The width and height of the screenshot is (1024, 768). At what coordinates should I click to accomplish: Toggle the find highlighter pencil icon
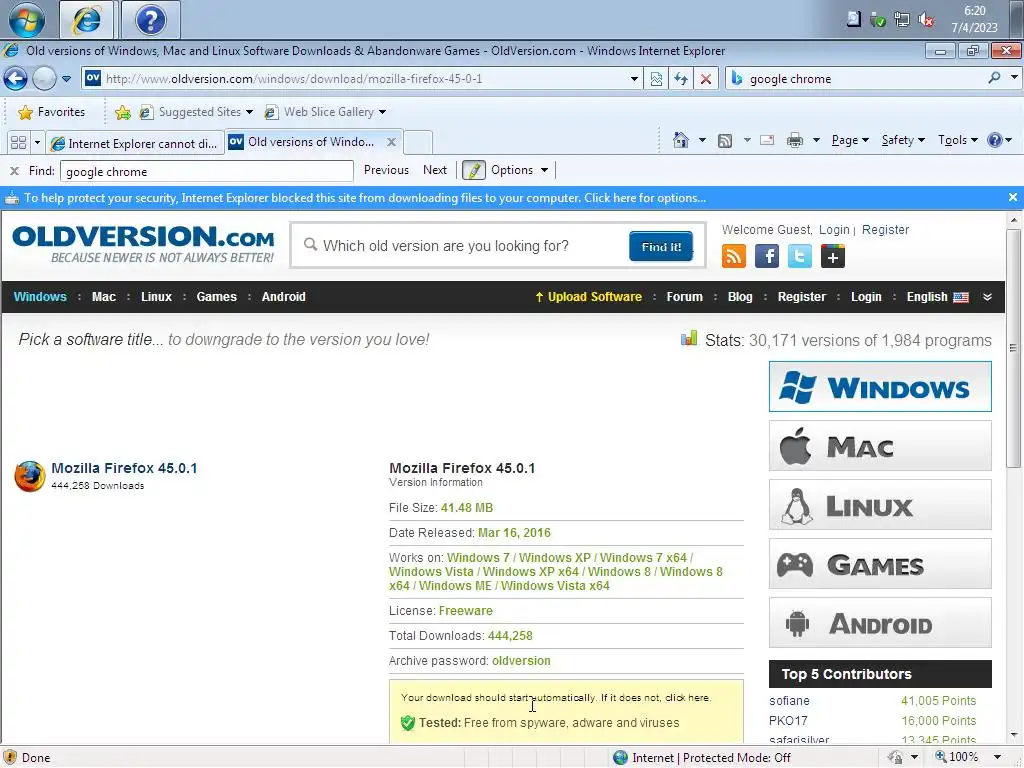point(473,170)
